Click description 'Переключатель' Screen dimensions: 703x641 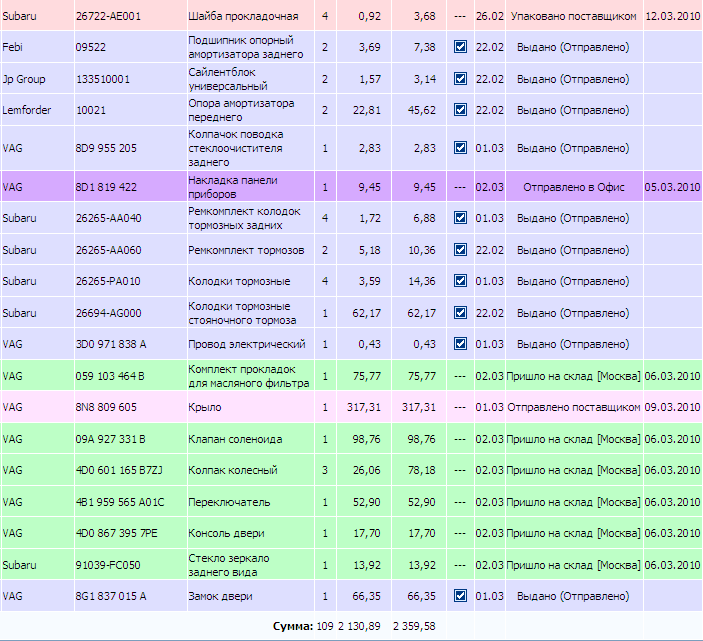(229, 502)
